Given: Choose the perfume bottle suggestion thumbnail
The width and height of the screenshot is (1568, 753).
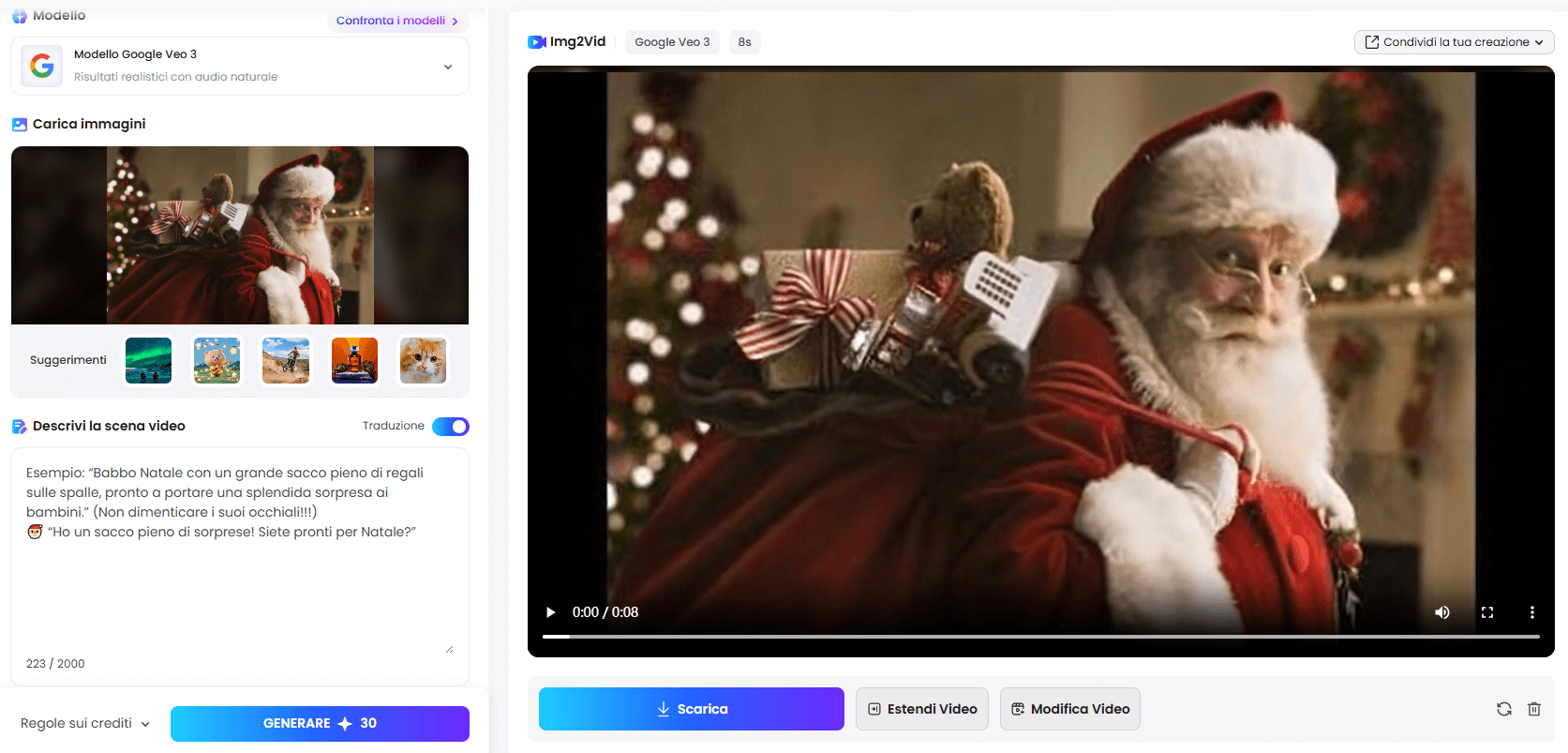Looking at the screenshot, I should coord(354,360).
